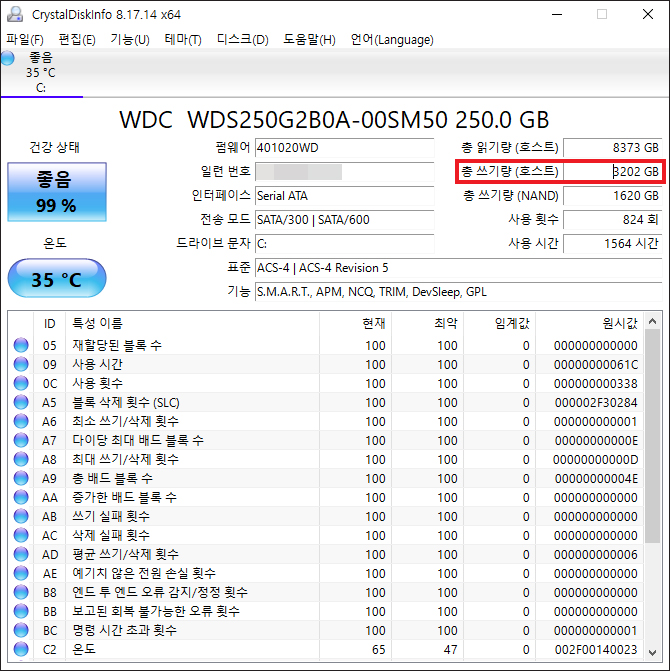Click the 특성 이름 column header
The width and height of the screenshot is (670, 671).
[192, 323]
